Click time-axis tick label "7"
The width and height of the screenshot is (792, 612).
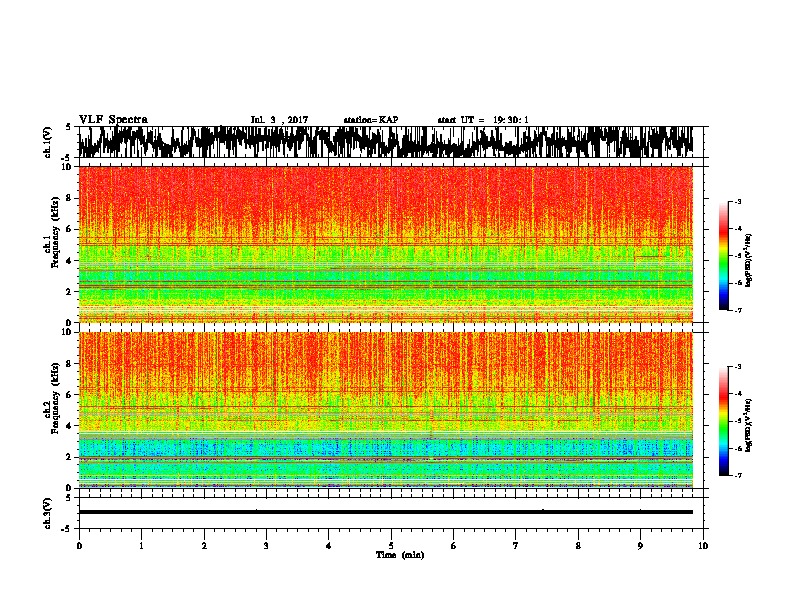point(516,546)
